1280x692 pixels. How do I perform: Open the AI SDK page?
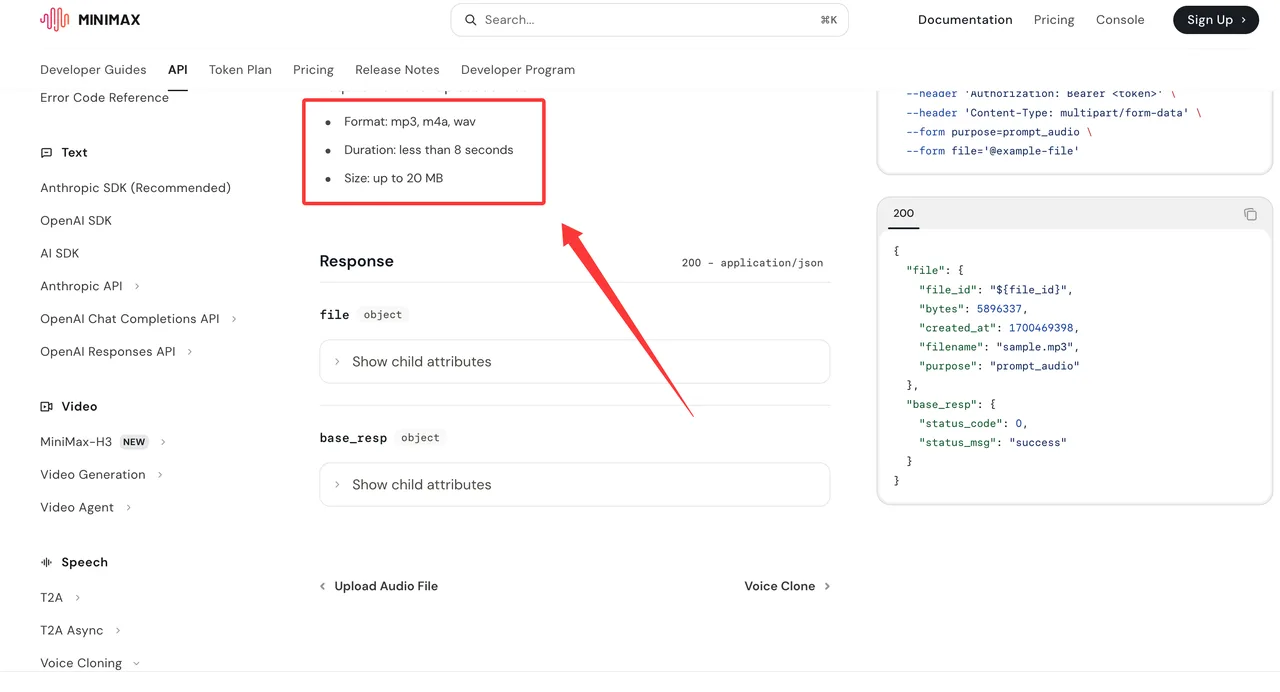click(x=60, y=254)
